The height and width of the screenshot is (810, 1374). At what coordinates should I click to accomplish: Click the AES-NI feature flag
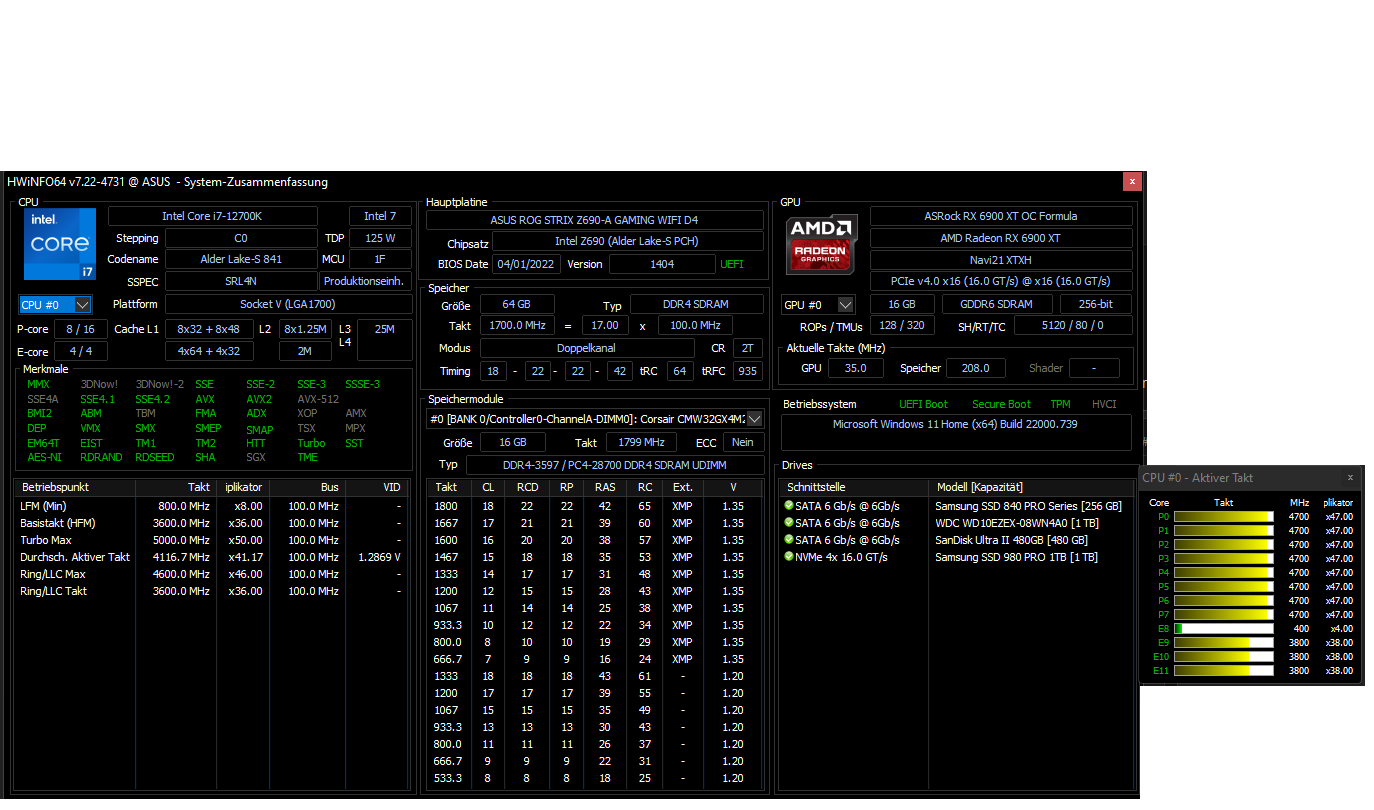[x=44, y=458]
